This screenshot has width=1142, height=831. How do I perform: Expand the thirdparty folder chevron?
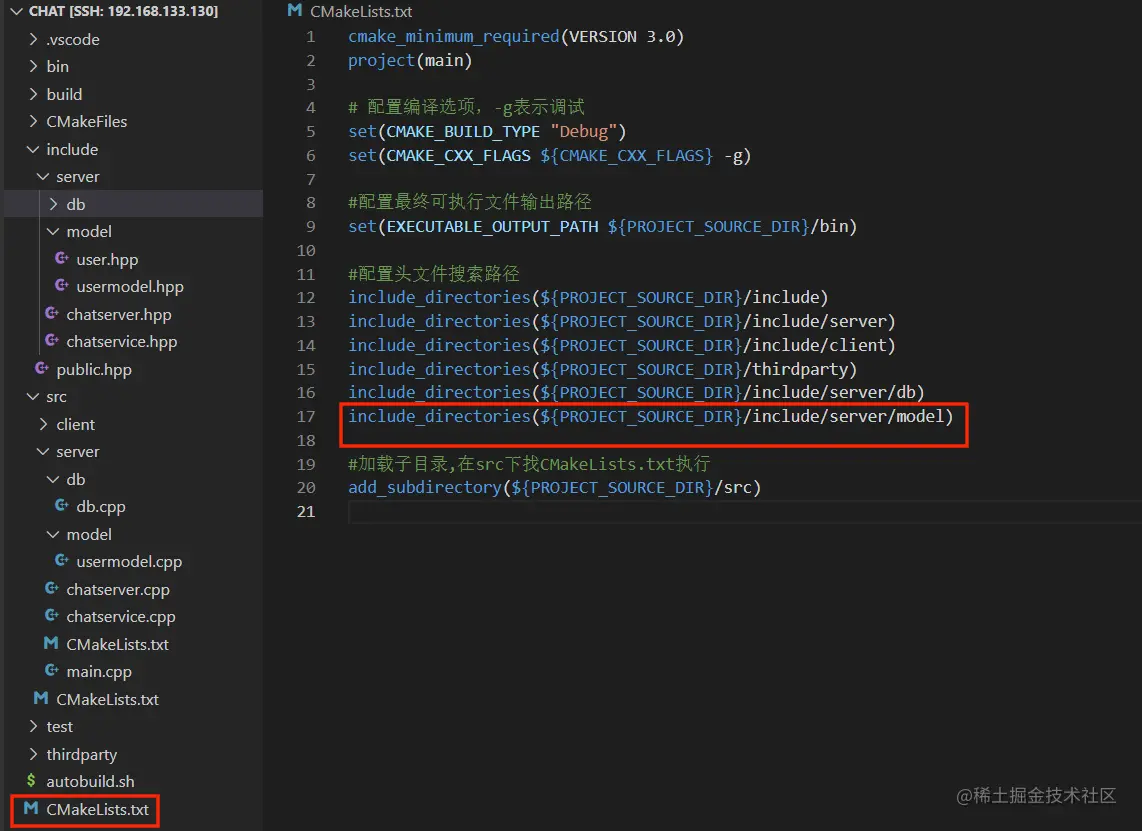(33, 754)
